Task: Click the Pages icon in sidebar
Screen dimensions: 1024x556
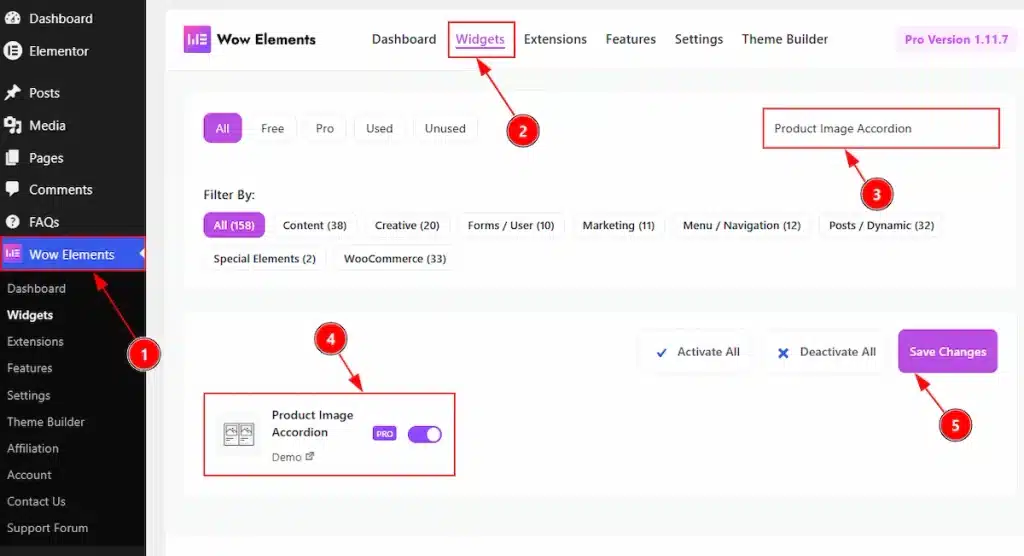Action: click(12, 157)
